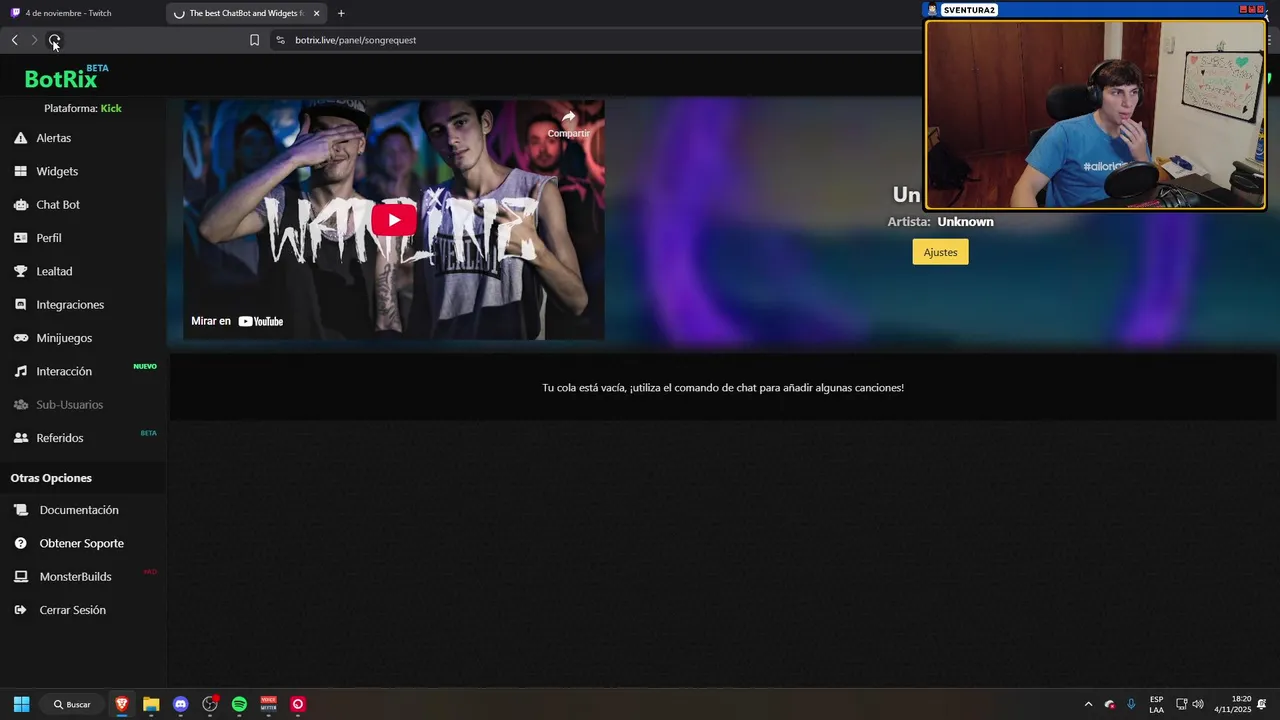This screenshot has width=1280, height=720.
Task: Play the YouTube video
Action: [x=394, y=220]
